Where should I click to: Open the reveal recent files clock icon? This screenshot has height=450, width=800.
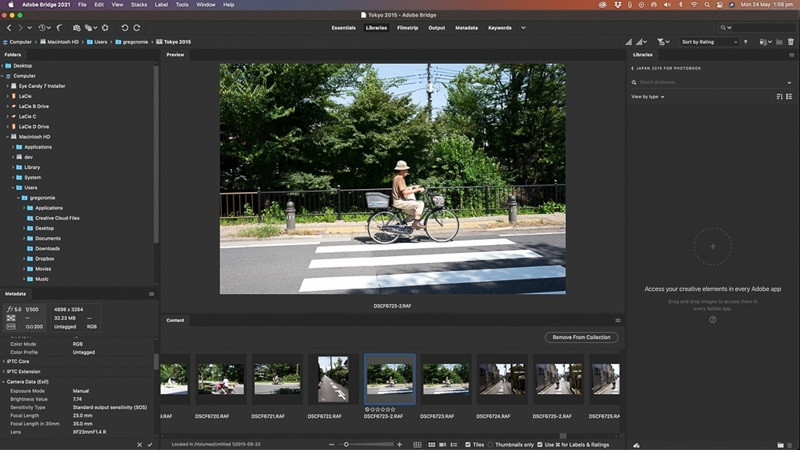(42, 28)
